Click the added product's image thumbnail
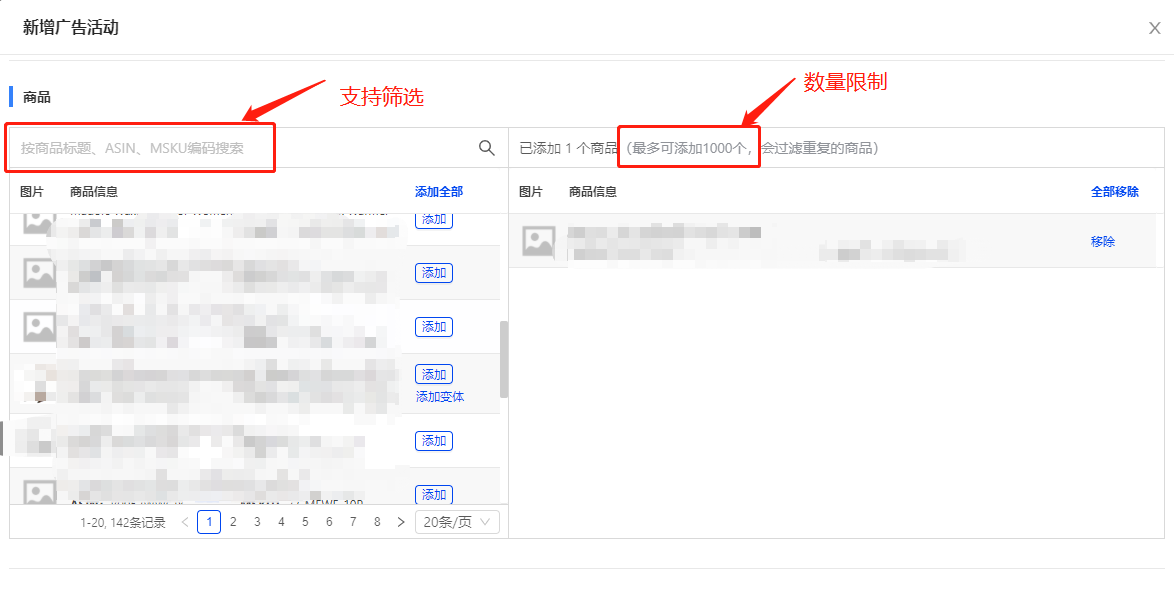The image size is (1174, 594). pos(538,241)
